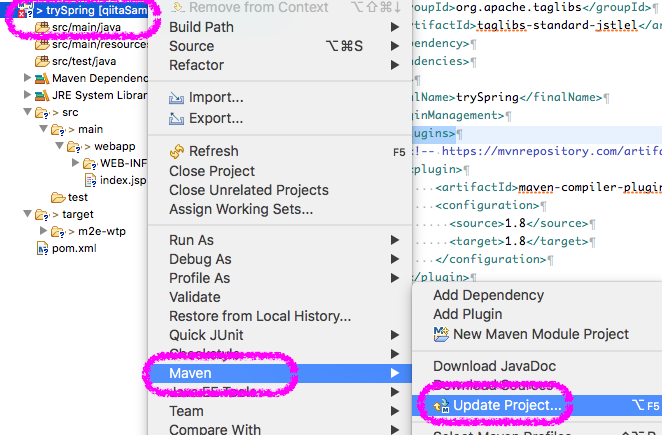
Task: Click the maven-compiler-plugin artifactId text
Action: click(x=590, y=187)
